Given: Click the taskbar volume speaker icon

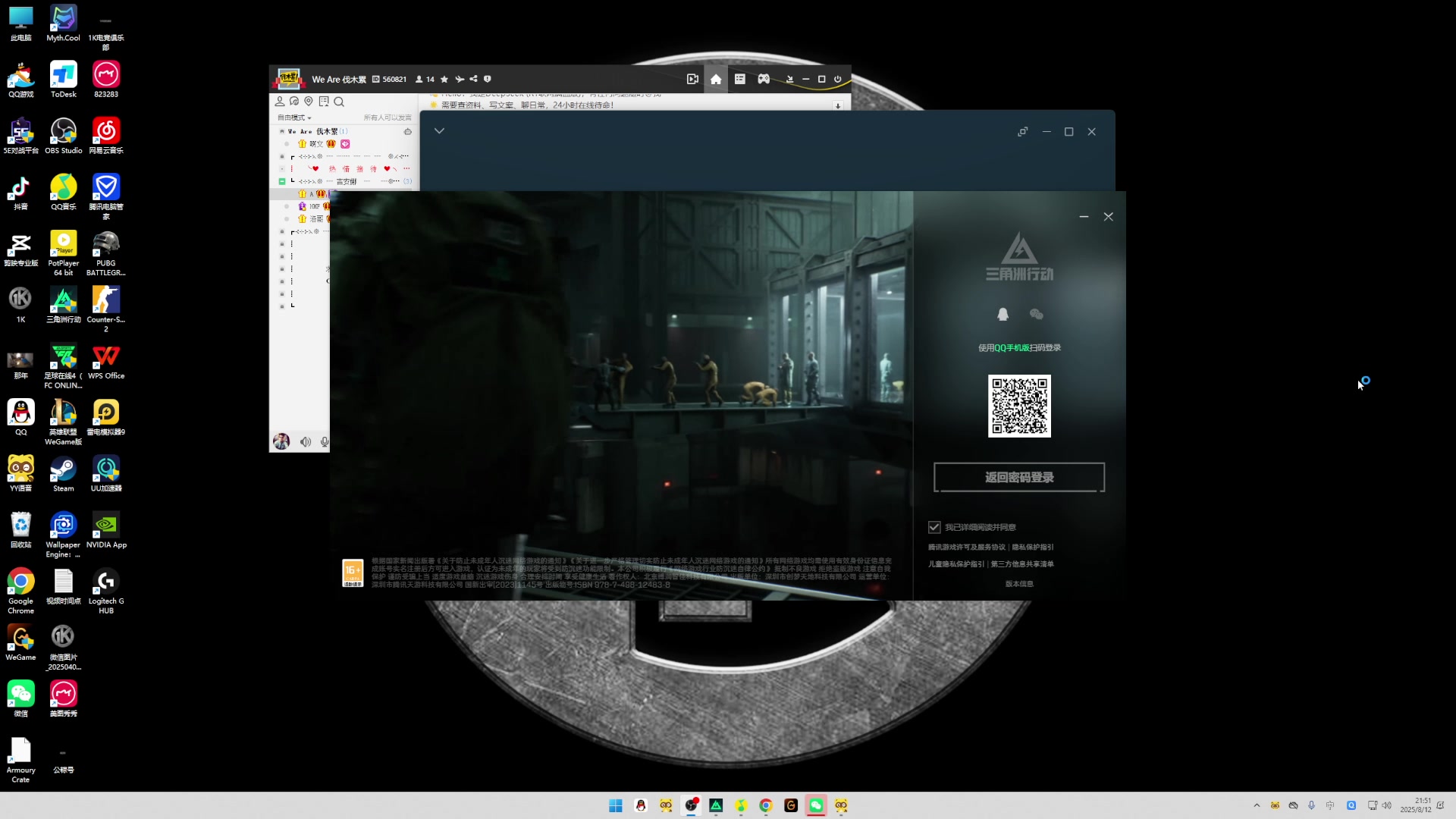Looking at the screenshot, I should click(x=1387, y=805).
